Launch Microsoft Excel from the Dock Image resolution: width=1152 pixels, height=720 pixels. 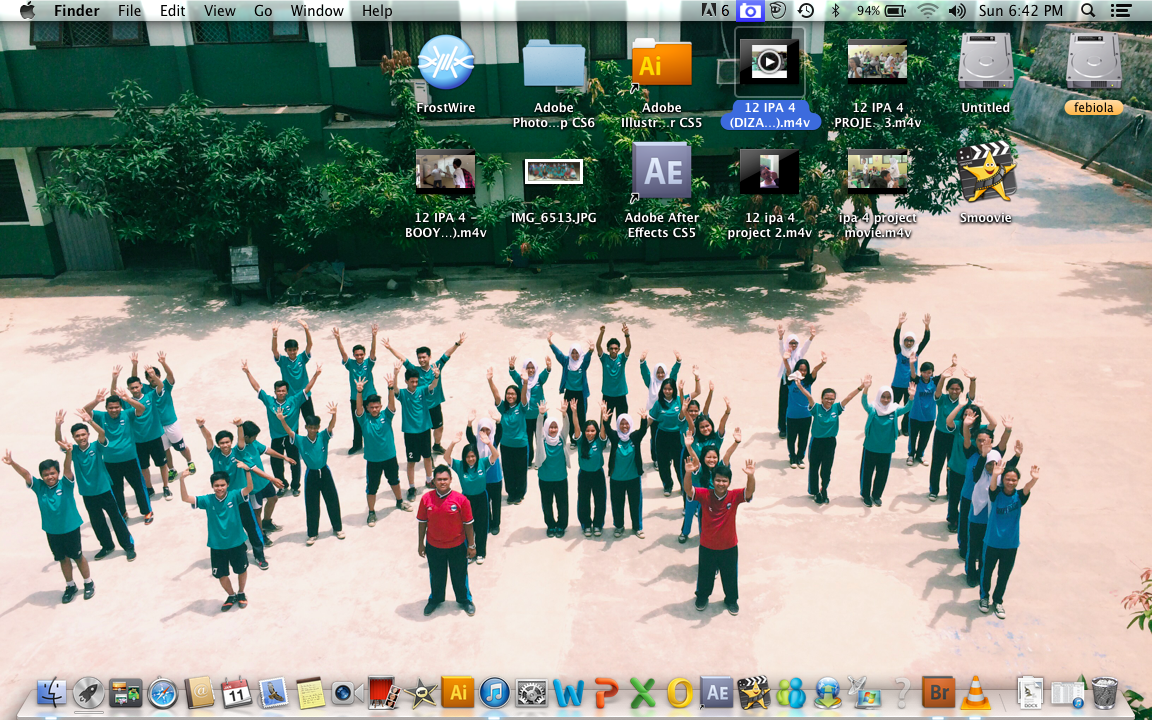pos(642,693)
